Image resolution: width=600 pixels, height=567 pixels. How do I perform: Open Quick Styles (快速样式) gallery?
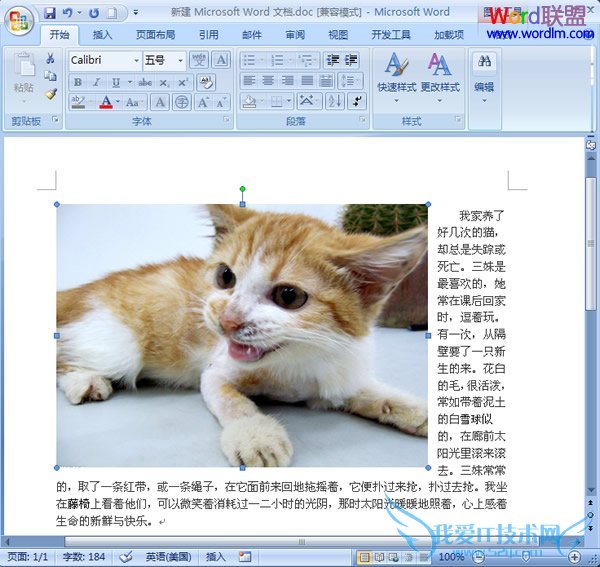point(396,78)
